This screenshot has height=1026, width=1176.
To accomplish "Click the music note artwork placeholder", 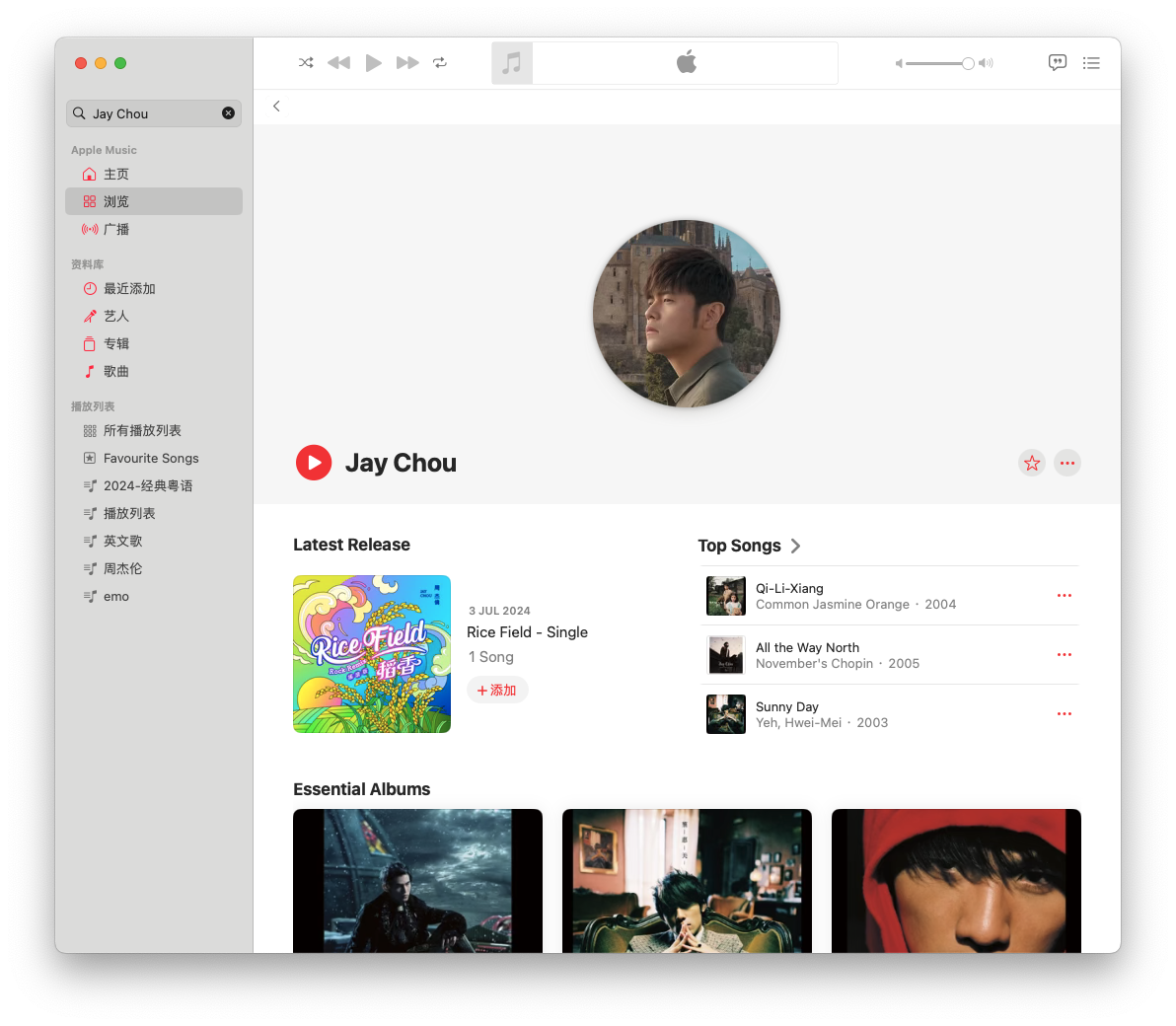I will (511, 63).
